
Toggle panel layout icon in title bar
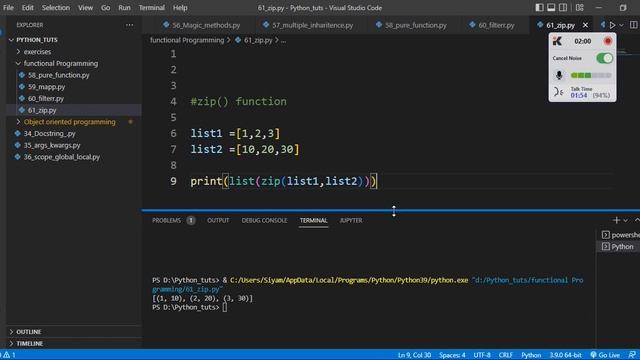point(551,8)
